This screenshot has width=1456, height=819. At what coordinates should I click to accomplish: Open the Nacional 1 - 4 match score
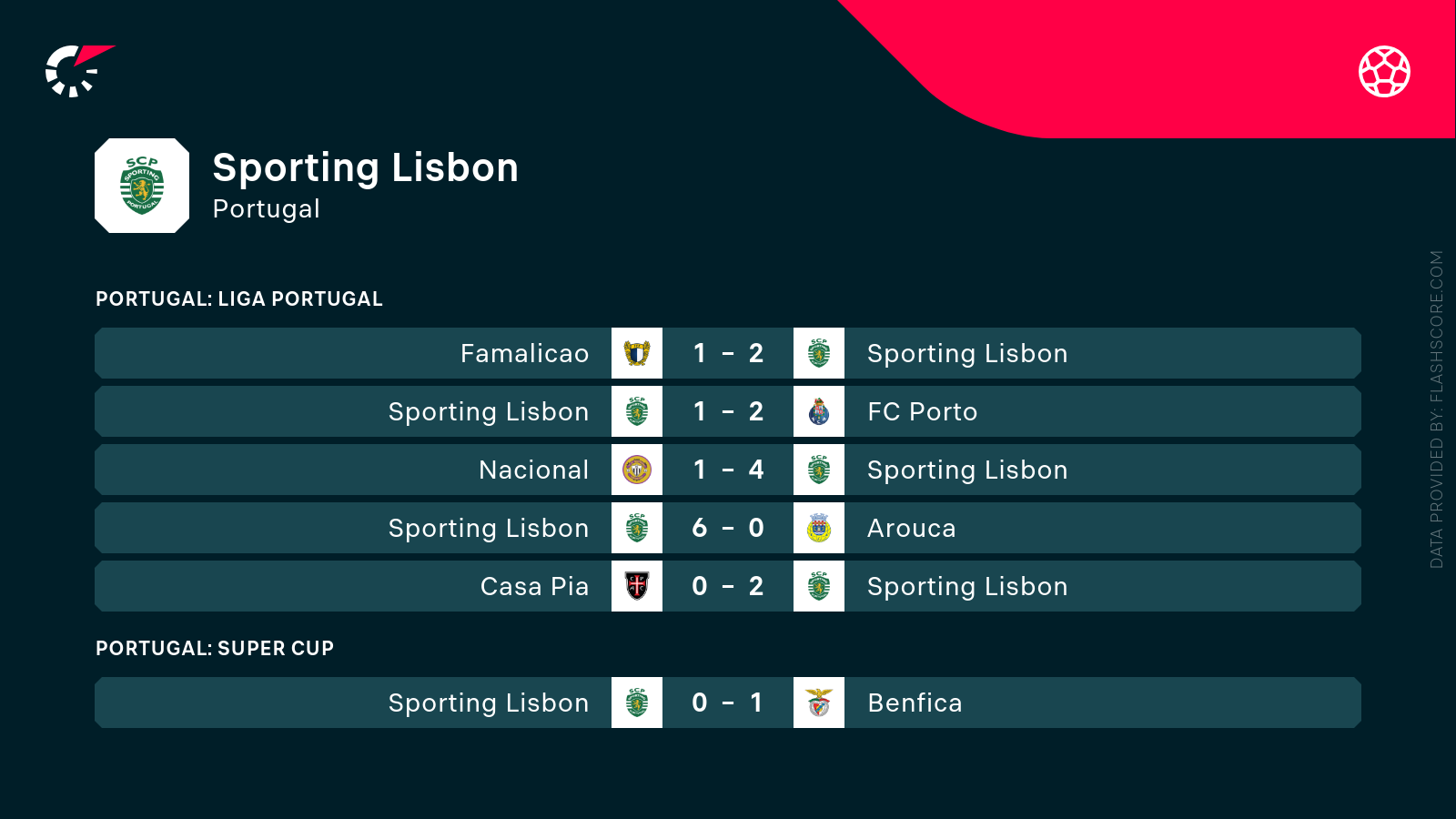click(728, 470)
